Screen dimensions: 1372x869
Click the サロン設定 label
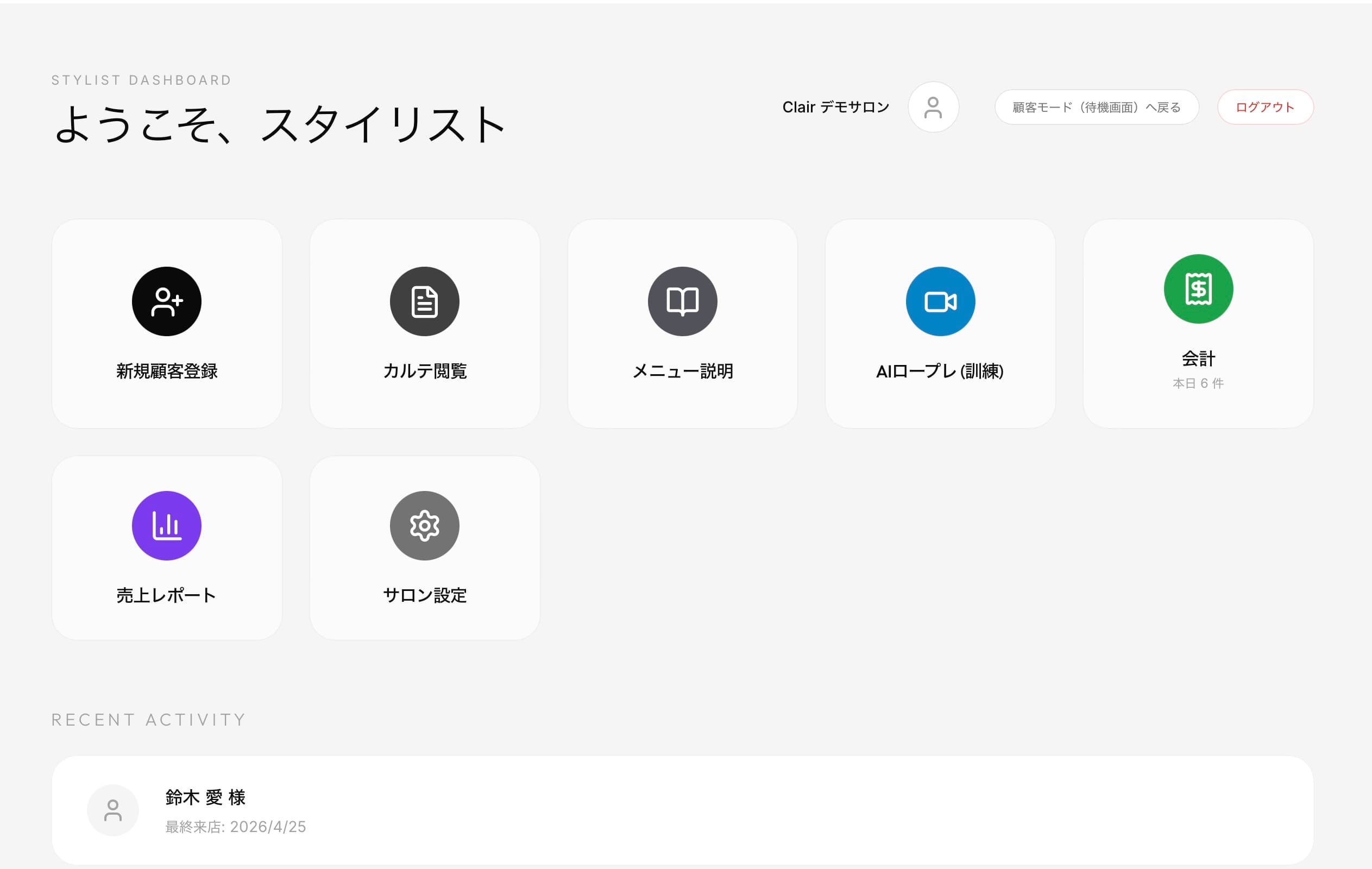tap(425, 595)
